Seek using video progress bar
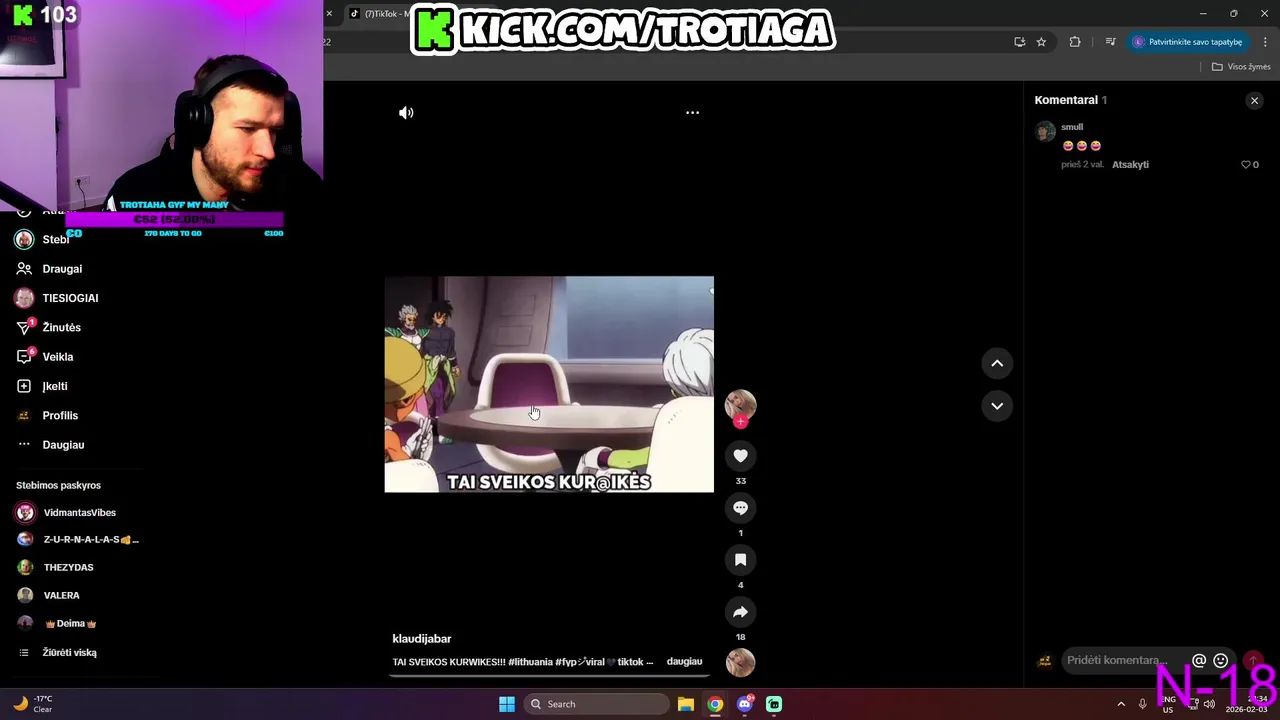 coord(549,676)
